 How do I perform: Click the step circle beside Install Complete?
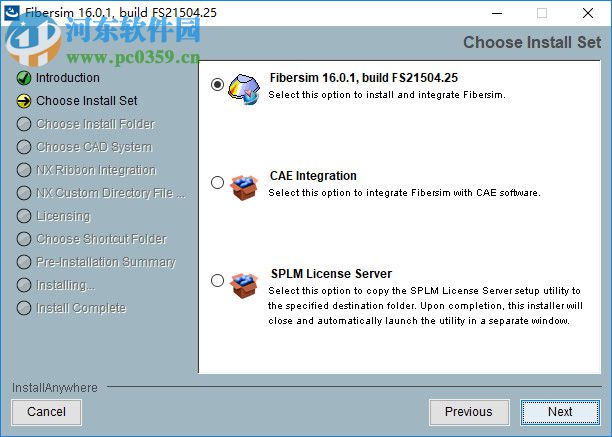(x=24, y=308)
